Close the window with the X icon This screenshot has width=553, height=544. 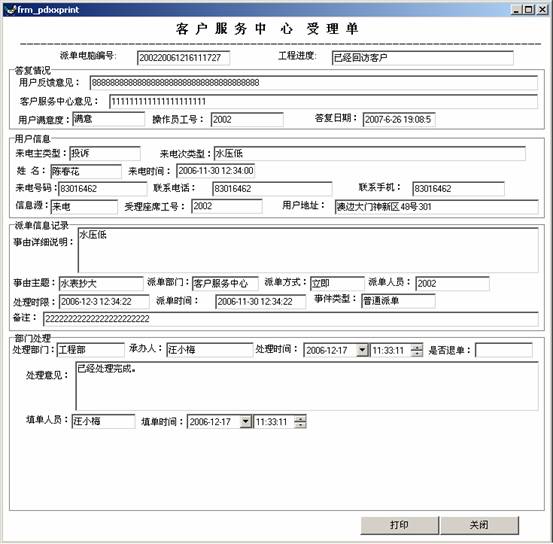(542, 10)
